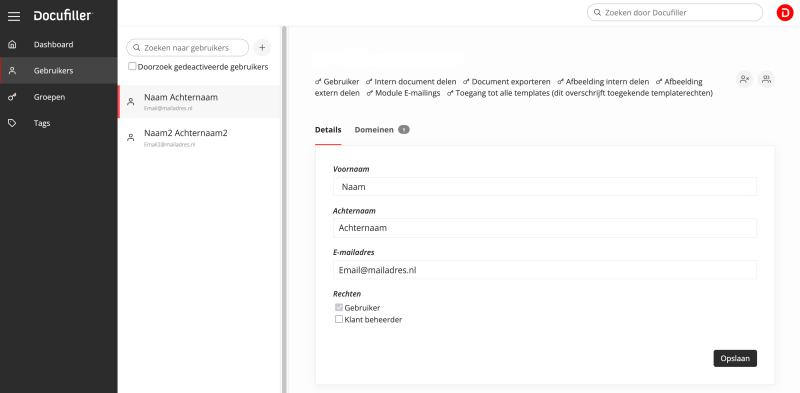Select user Naam2 Achternaam2 in list
Image resolution: width=800 pixels, height=393 pixels.
point(199,137)
